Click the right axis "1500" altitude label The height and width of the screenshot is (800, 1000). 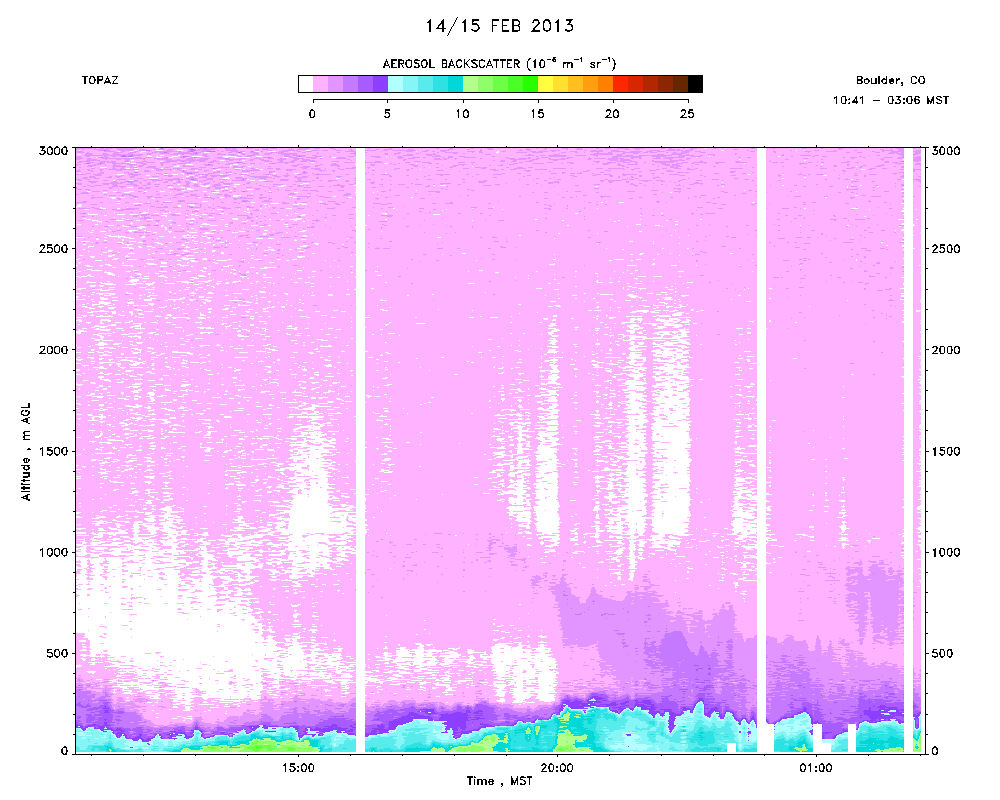[946, 451]
